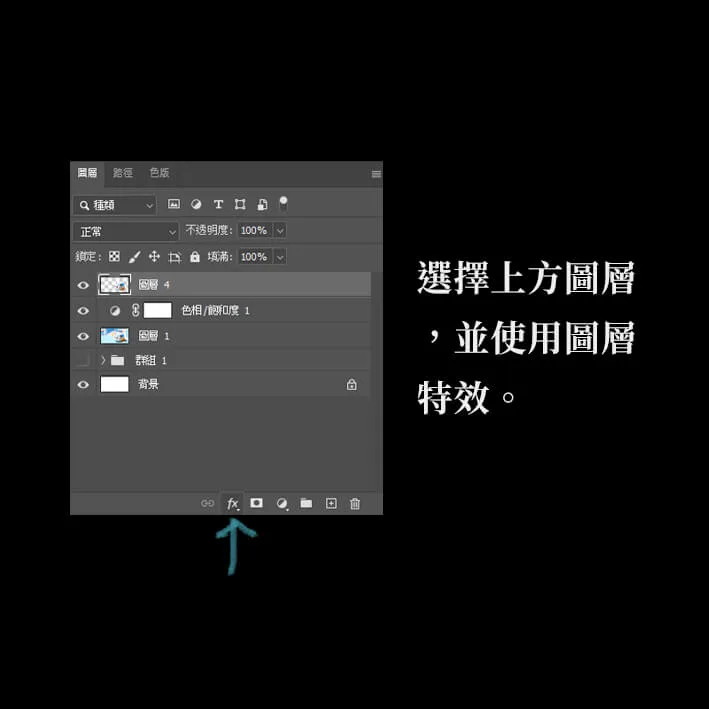The width and height of the screenshot is (709, 709).
Task: Filter for smart objects
Action: click(262, 204)
